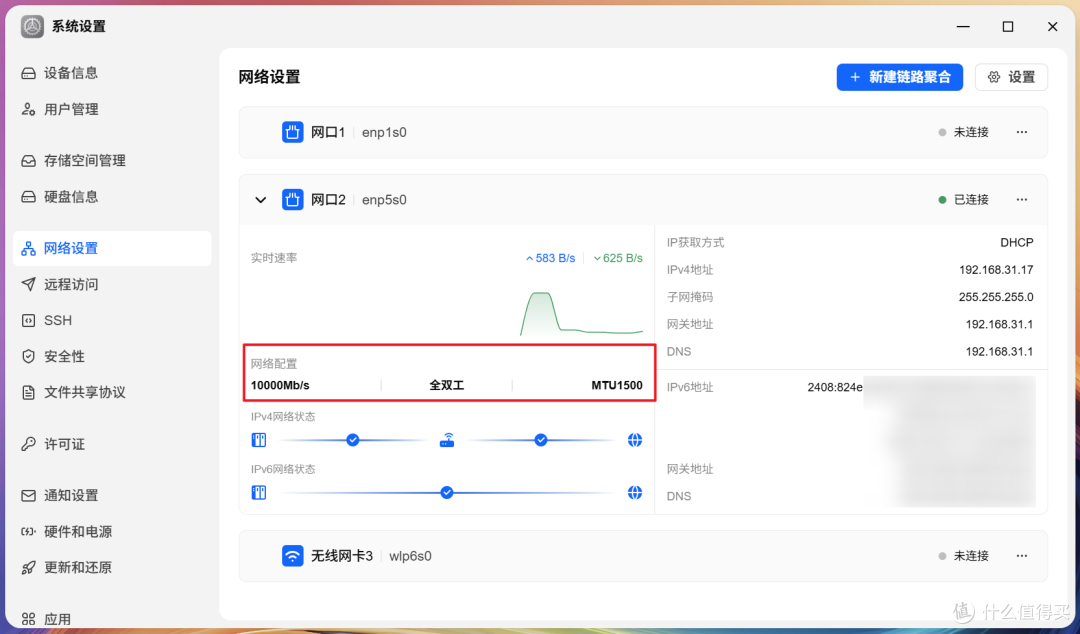Click the IPv6 status checkmark

(x=447, y=493)
